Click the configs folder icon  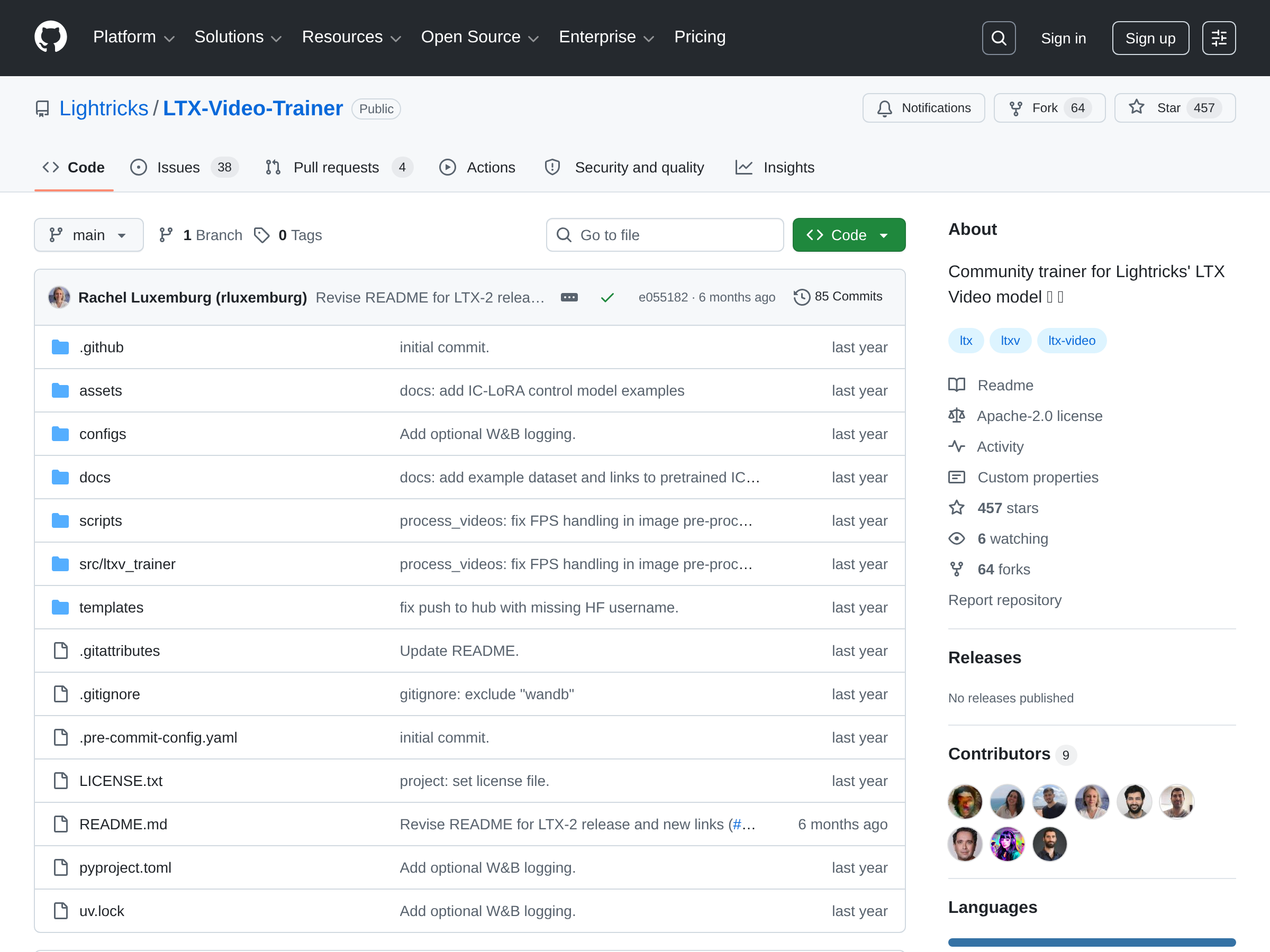click(60, 434)
